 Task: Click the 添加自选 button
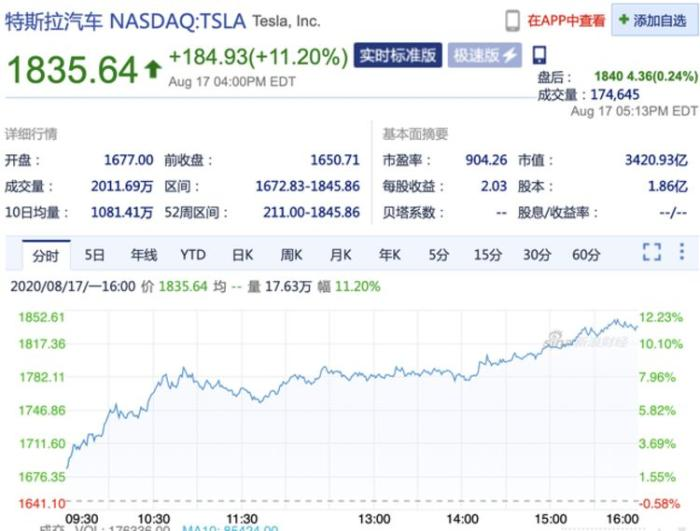click(x=654, y=20)
